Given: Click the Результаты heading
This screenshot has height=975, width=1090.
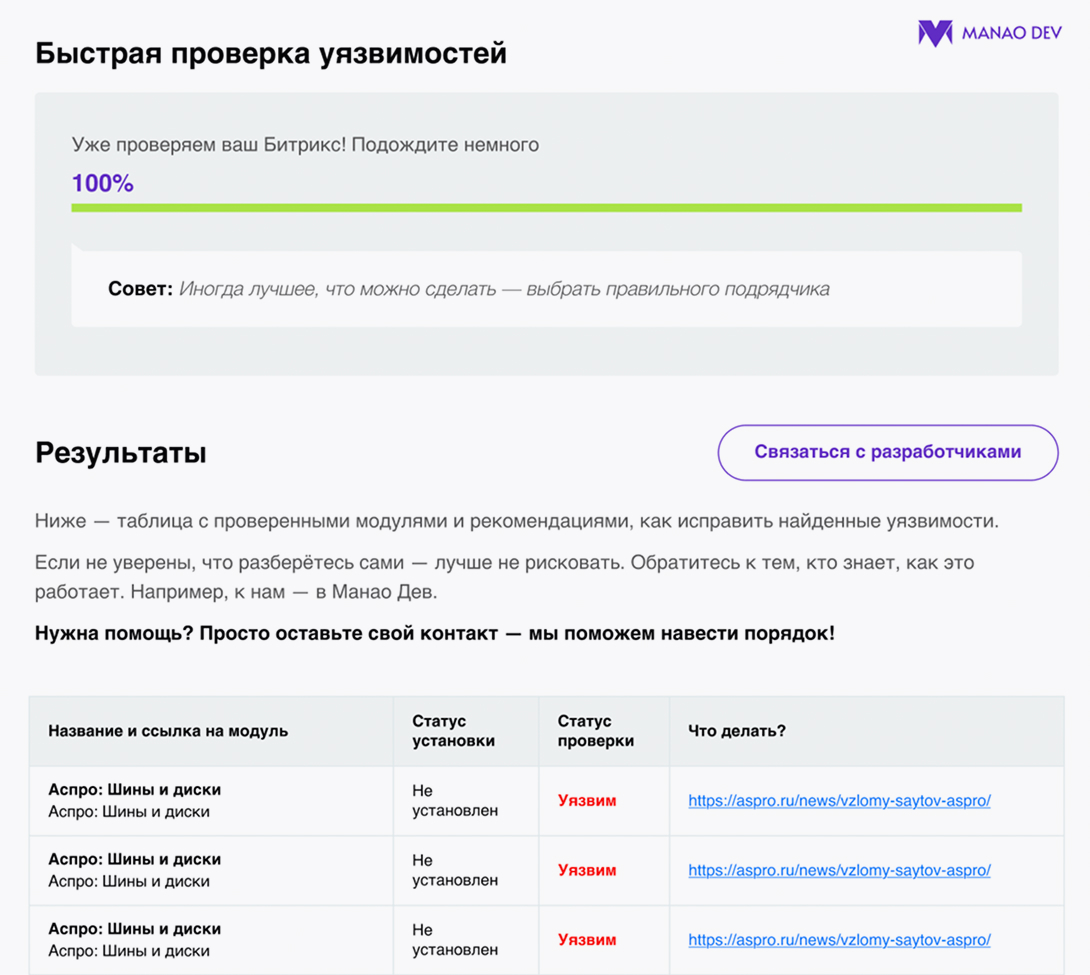Looking at the screenshot, I should [x=120, y=452].
